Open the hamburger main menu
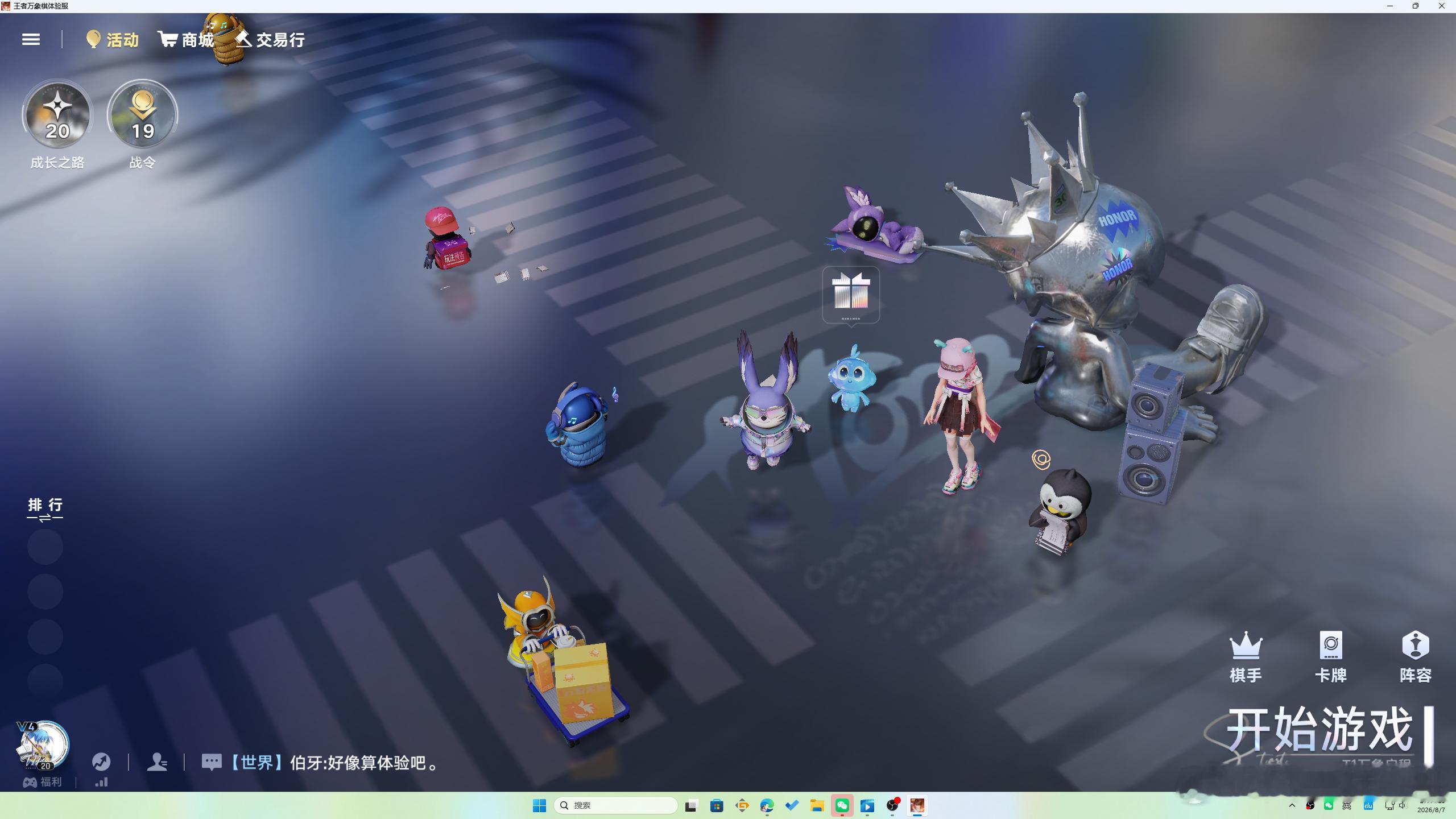This screenshot has width=1456, height=819. pos(31,39)
